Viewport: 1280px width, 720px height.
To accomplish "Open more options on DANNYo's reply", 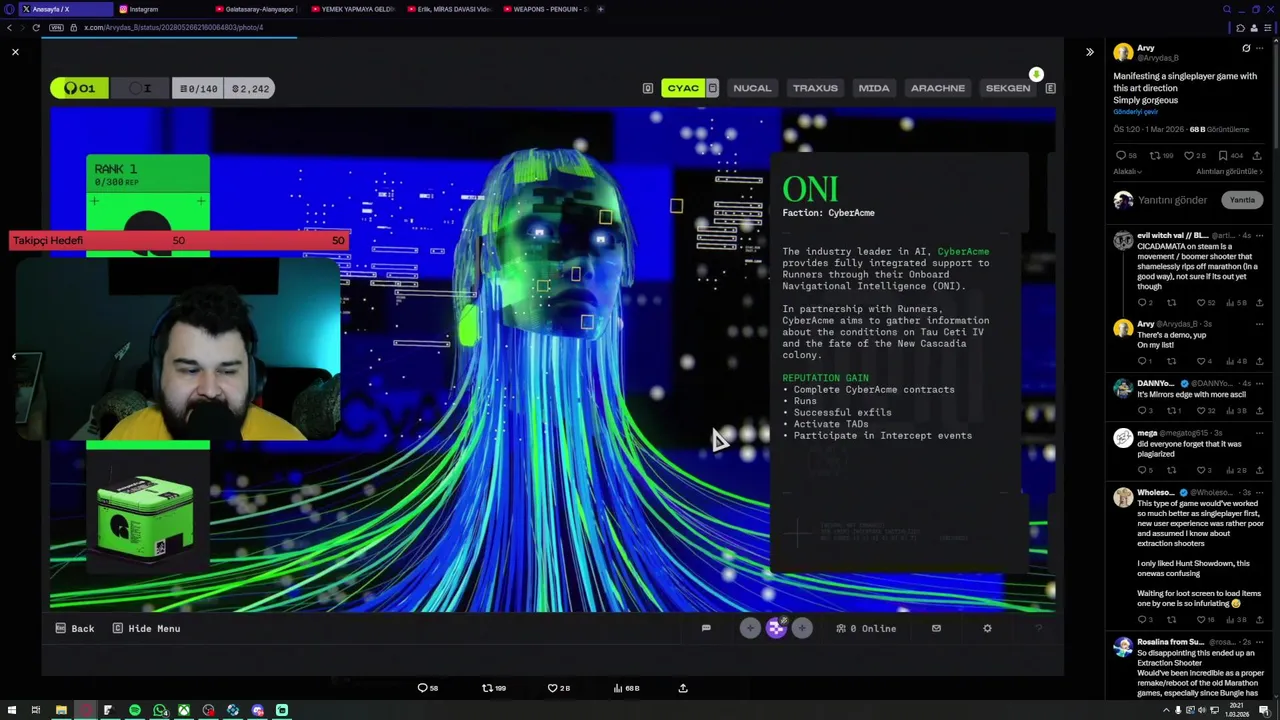I will pos(1259,383).
